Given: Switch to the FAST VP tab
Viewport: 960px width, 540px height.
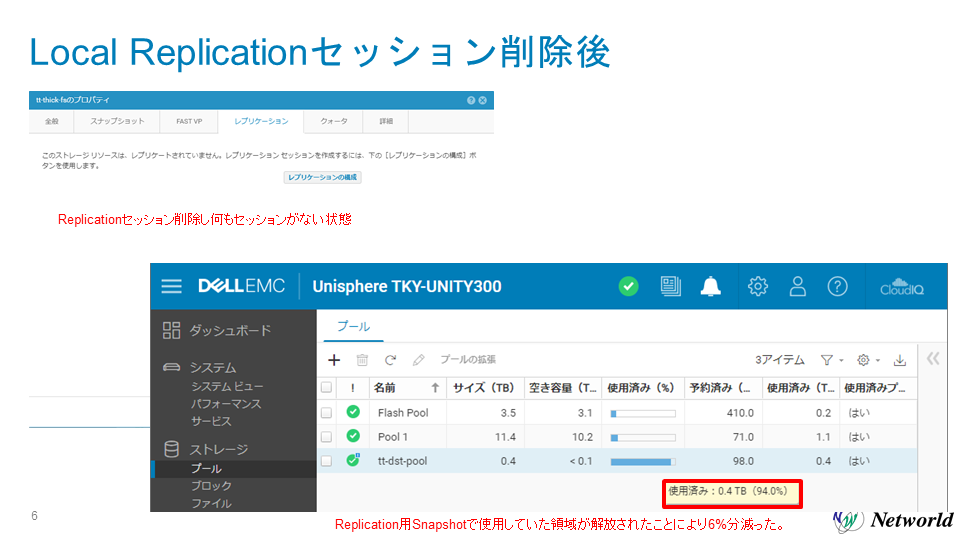Looking at the screenshot, I should pyautogui.click(x=189, y=121).
